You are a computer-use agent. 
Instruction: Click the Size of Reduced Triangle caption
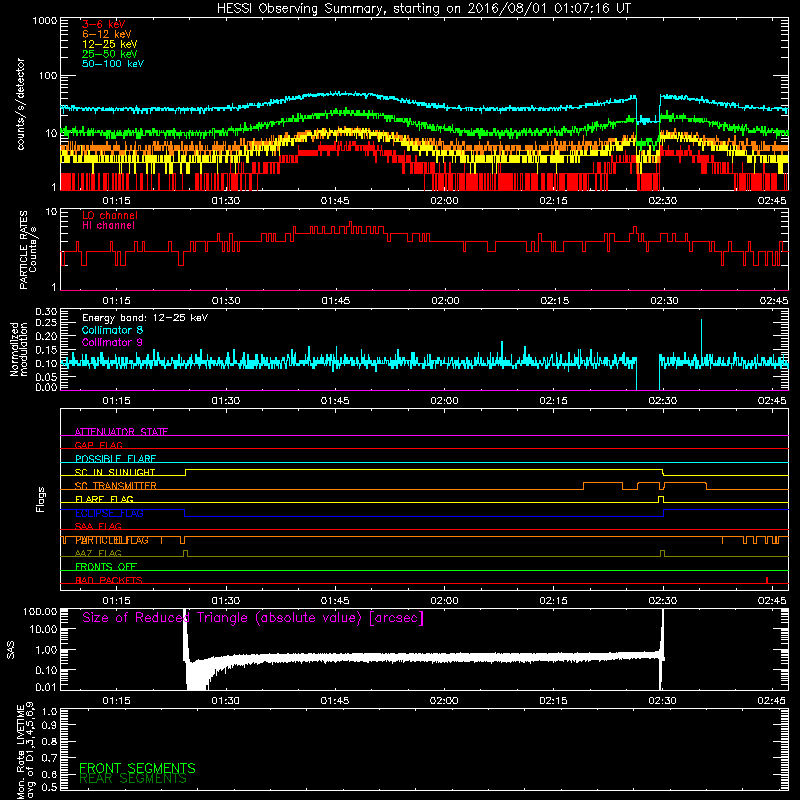tap(253, 618)
